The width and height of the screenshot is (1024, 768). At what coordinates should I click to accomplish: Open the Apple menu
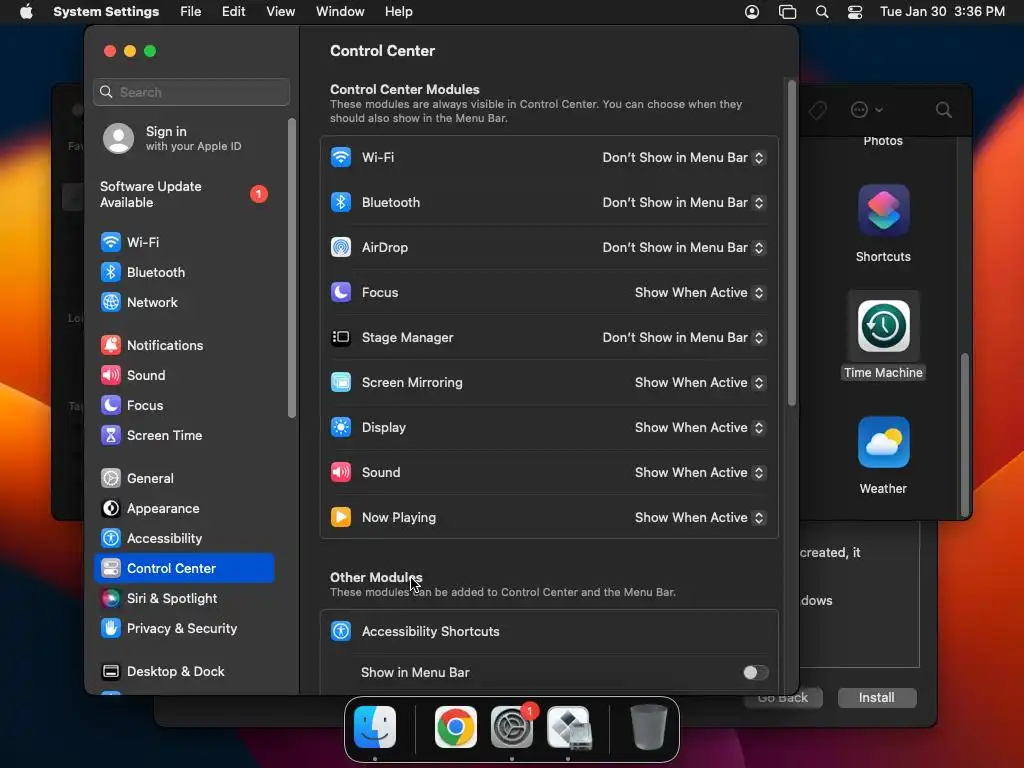(x=26, y=12)
